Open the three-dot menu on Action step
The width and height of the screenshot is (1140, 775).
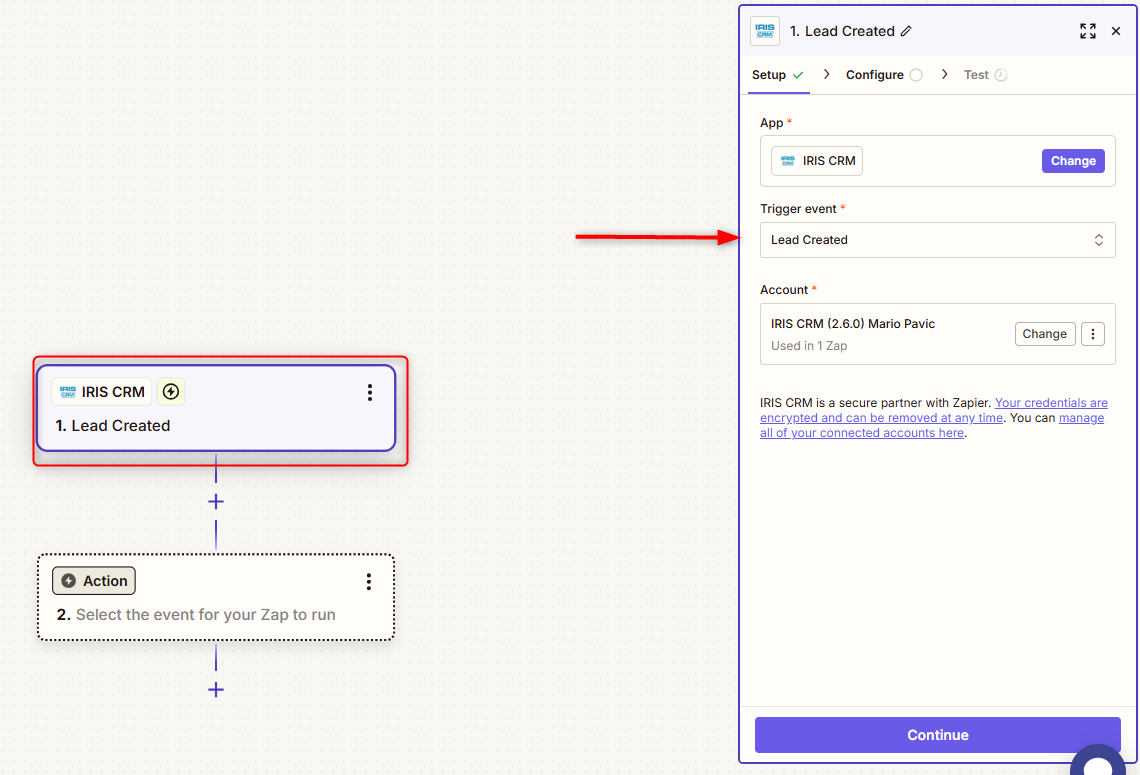(369, 581)
